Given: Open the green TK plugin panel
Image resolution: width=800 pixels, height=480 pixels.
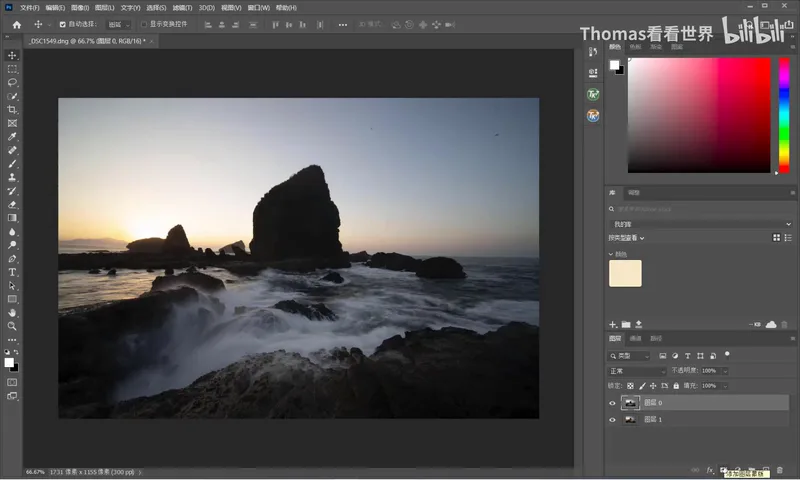Looking at the screenshot, I should (x=593, y=94).
